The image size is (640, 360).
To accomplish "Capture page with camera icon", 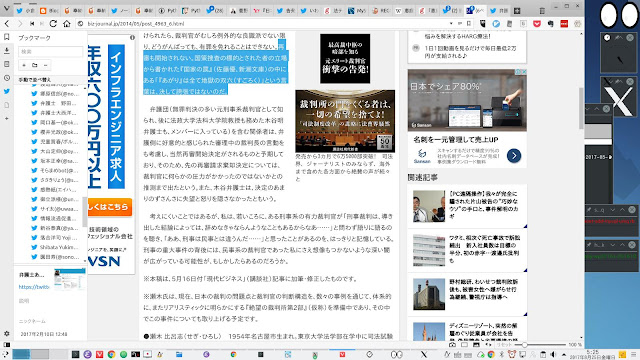I will point(452,345).
